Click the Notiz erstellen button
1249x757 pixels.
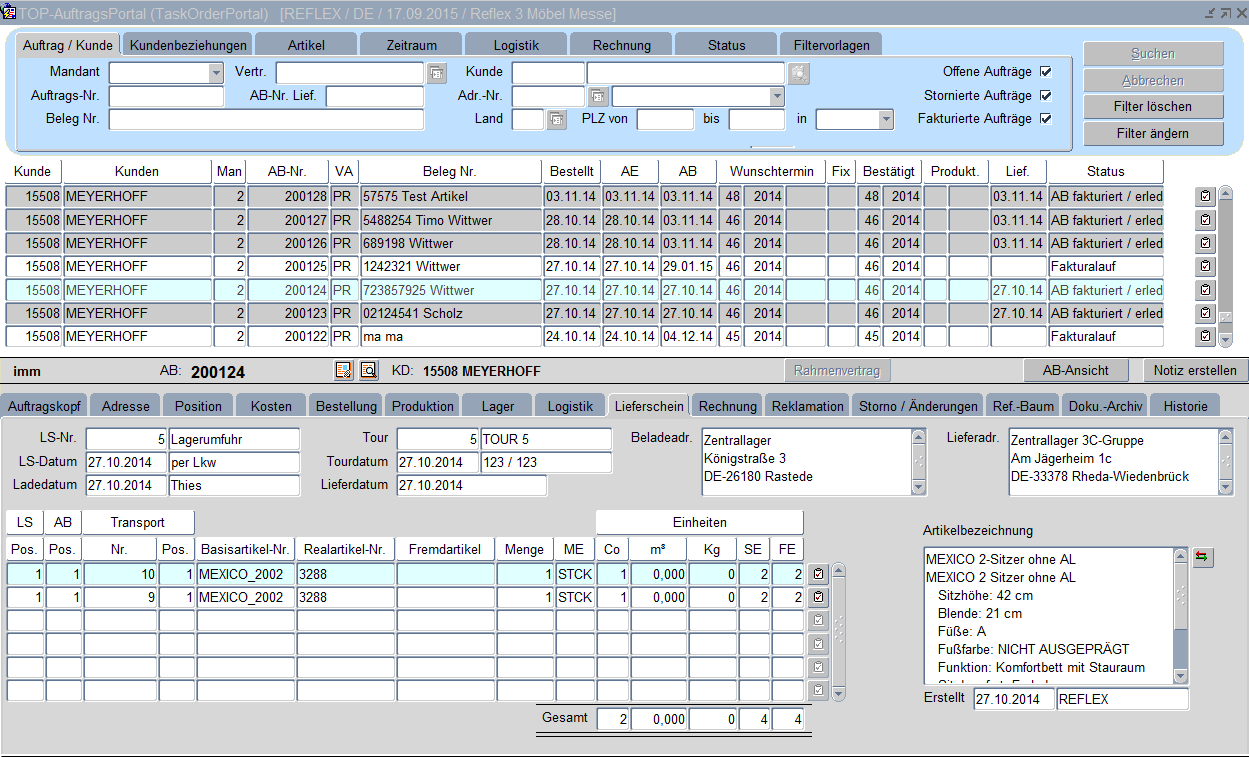(x=1195, y=370)
